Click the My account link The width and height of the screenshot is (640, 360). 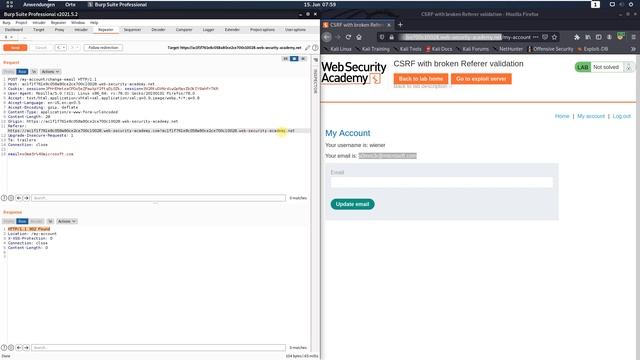click(x=591, y=116)
